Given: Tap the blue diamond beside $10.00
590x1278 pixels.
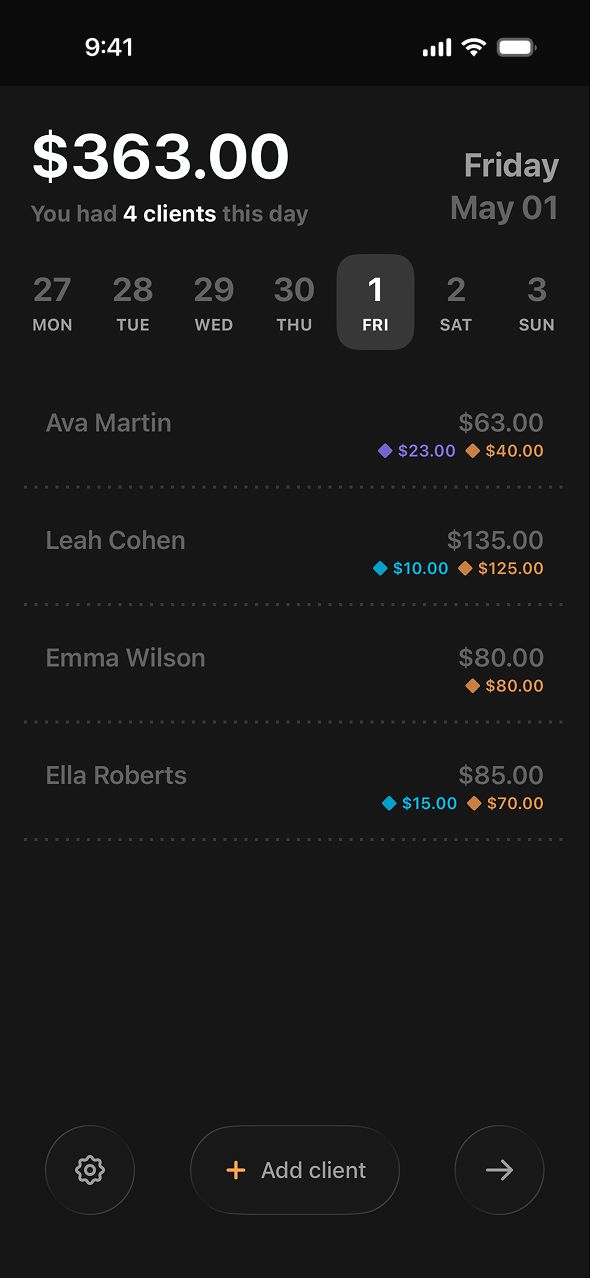Looking at the screenshot, I should tap(380, 568).
